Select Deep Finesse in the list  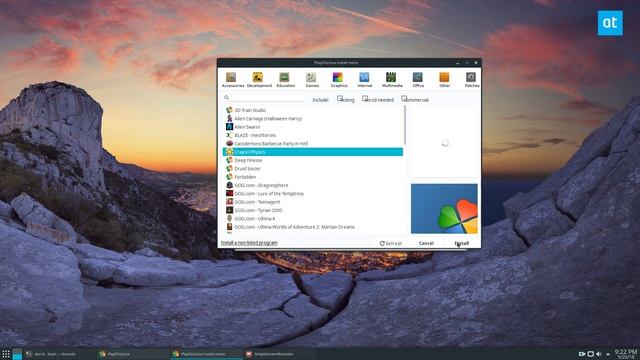[313, 160]
